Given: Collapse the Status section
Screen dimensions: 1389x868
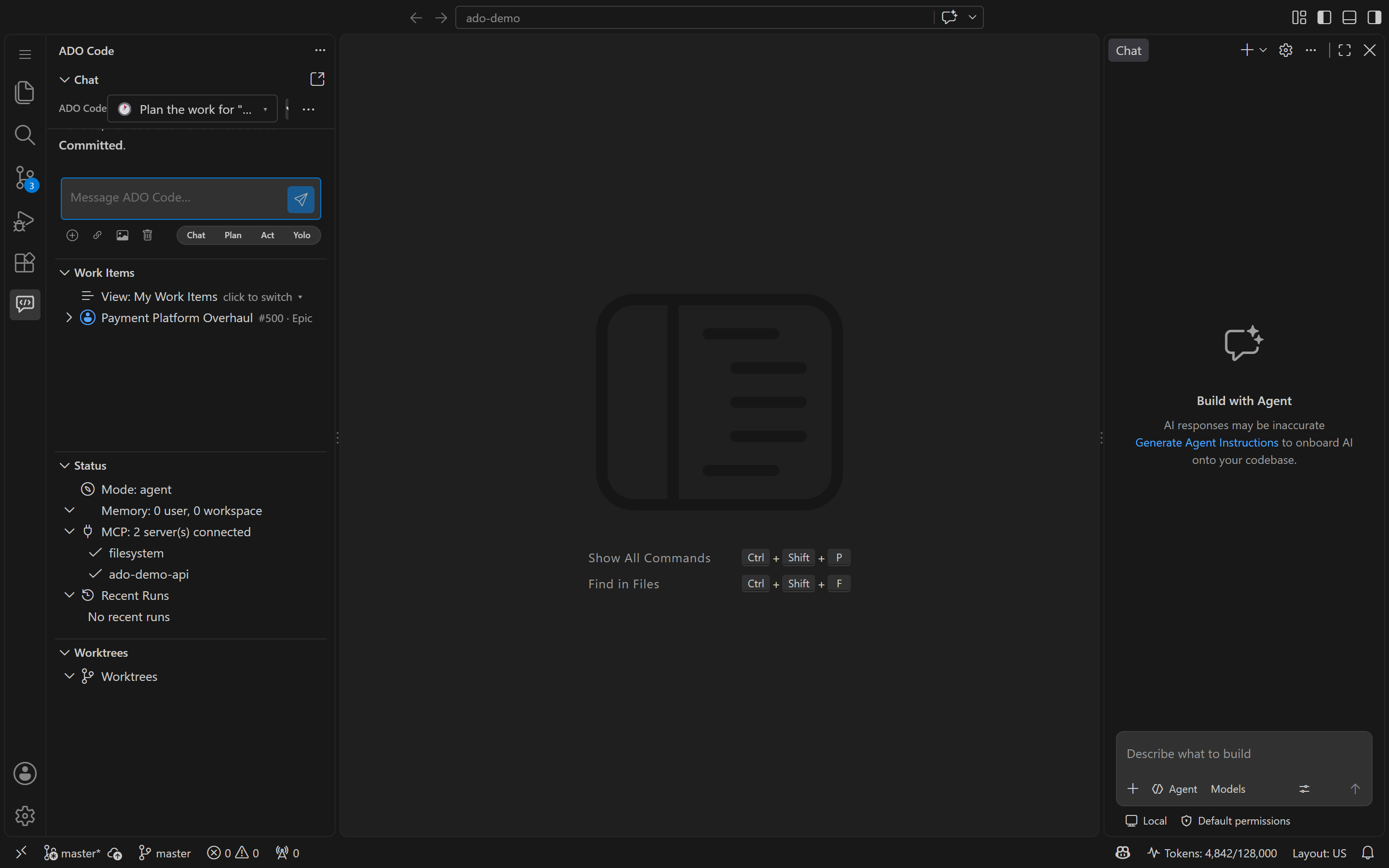Looking at the screenshot, I should coord(65,465).
